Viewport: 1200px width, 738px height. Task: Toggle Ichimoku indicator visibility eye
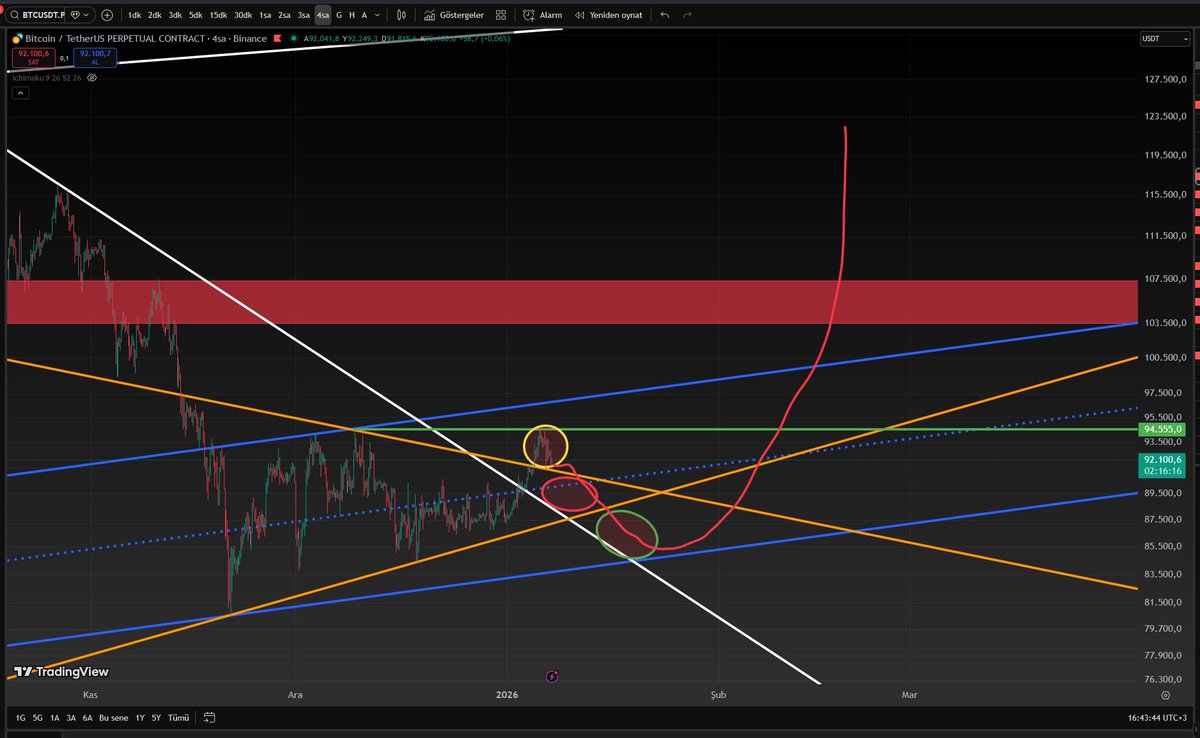coord(92,77)
